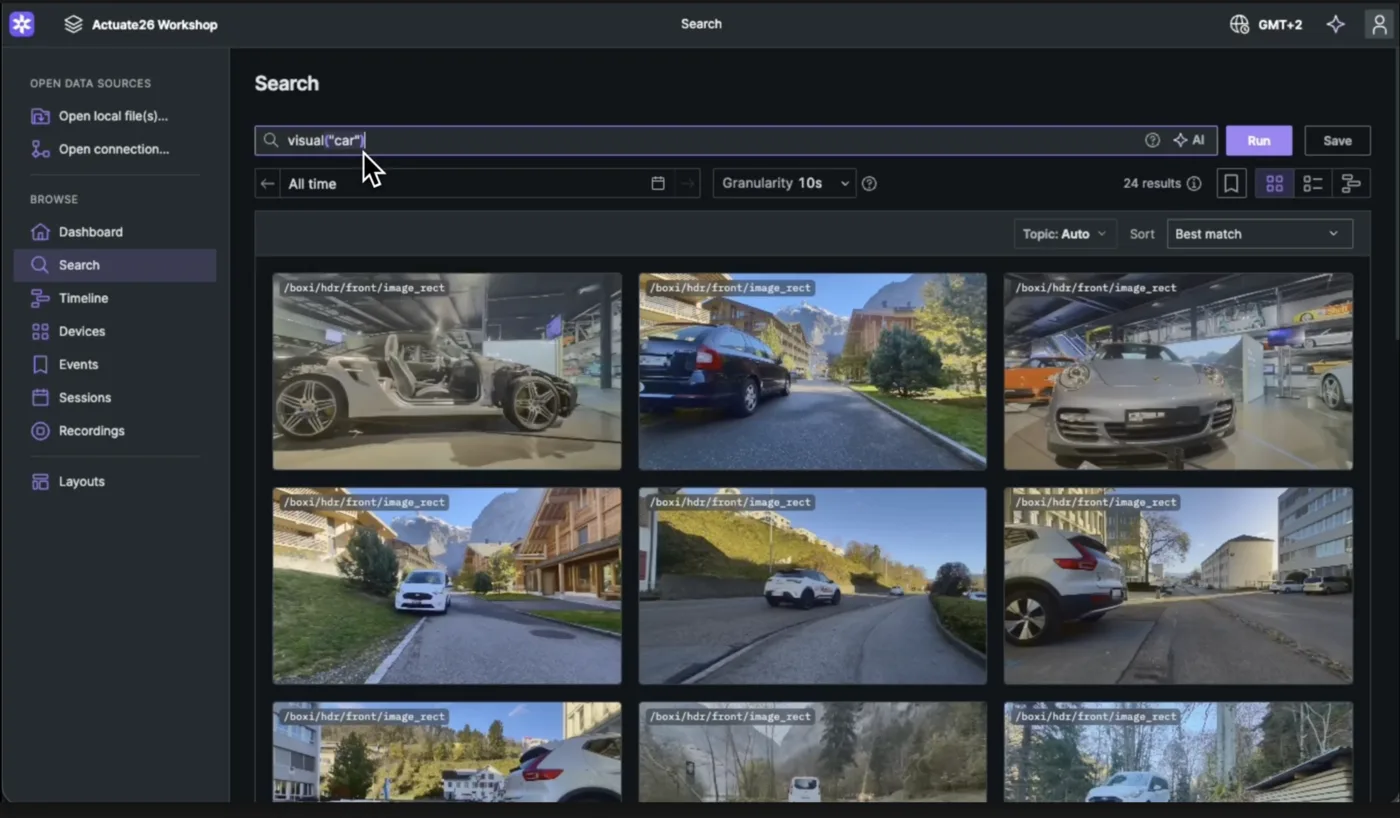Viewport: 1400px width, 818px height.
Task: Click the Sessions calendar icon
Action: click(x=40, y=397)
